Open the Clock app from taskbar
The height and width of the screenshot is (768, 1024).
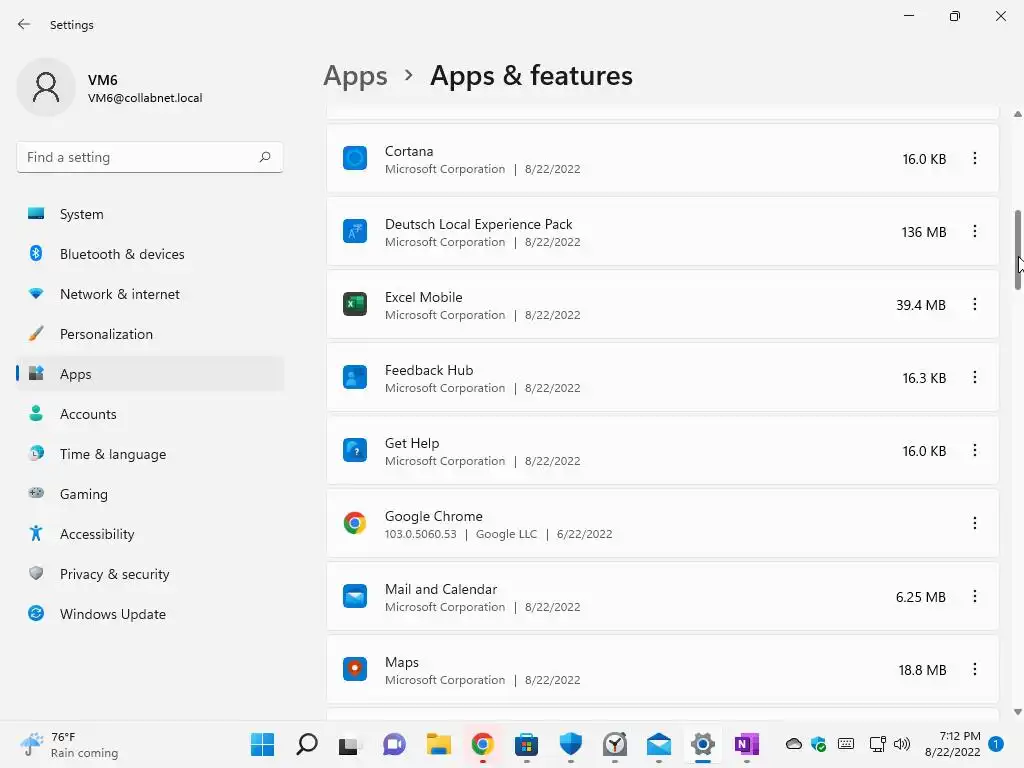(615, 744)
